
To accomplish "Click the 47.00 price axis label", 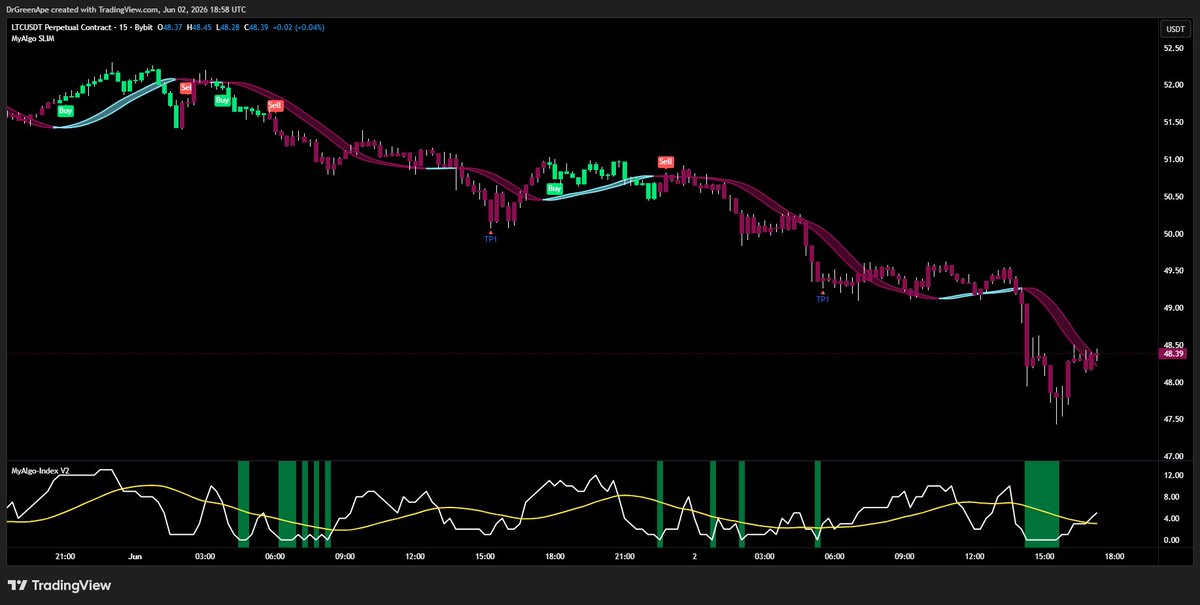I will point(1174,457).
